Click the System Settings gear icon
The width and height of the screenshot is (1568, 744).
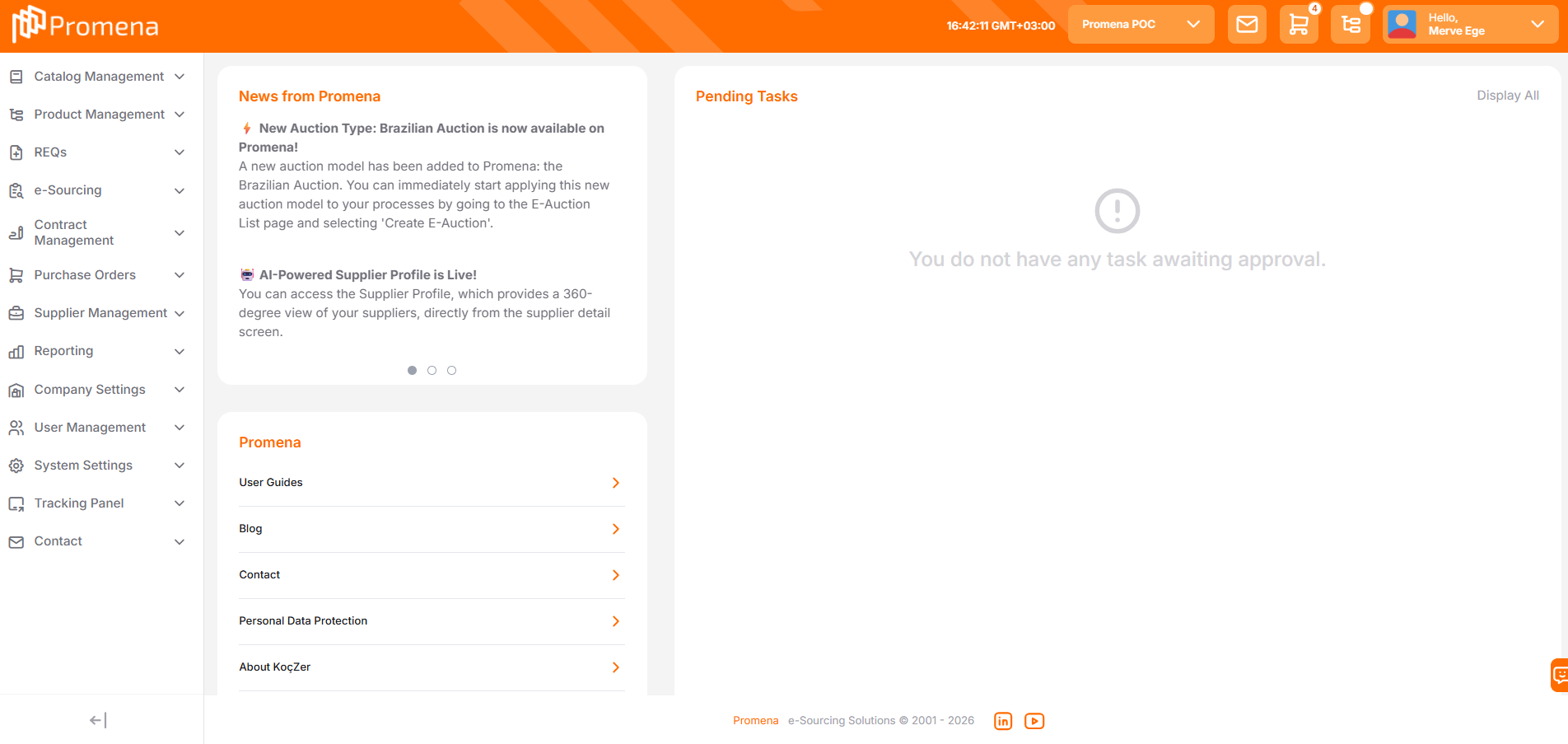(16, 466)
